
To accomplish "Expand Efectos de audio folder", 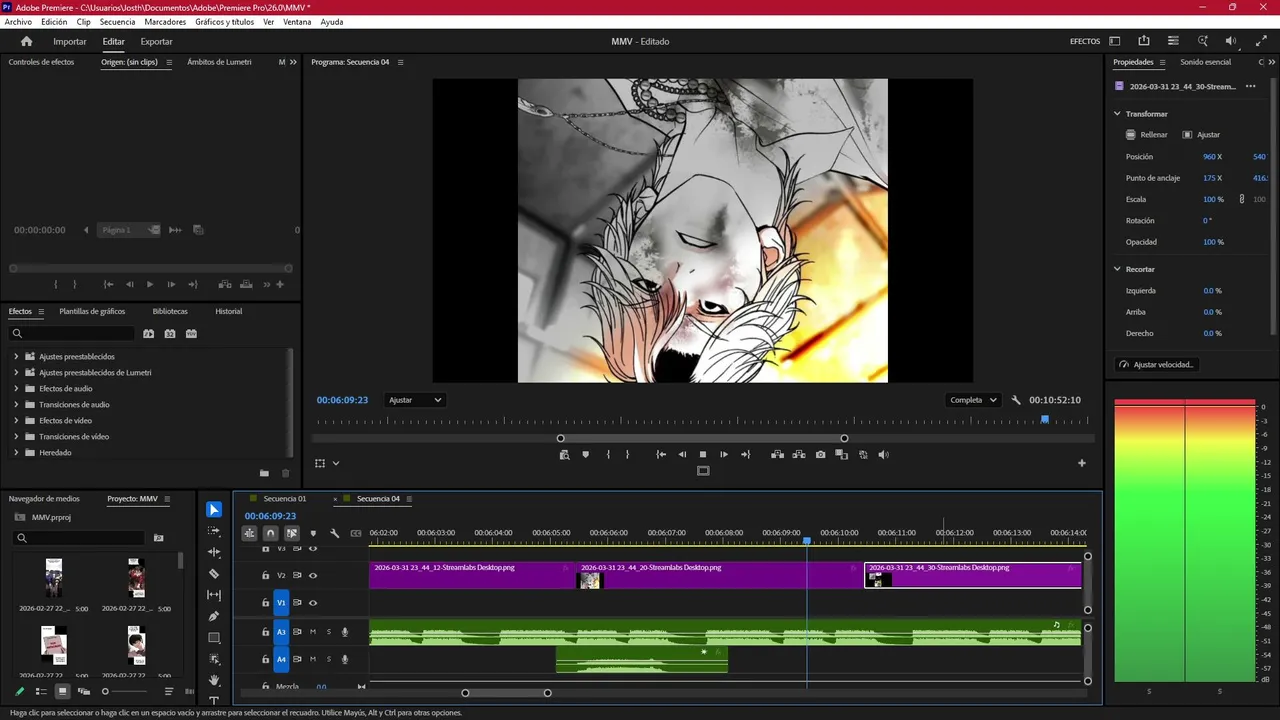I will (16, 389).
